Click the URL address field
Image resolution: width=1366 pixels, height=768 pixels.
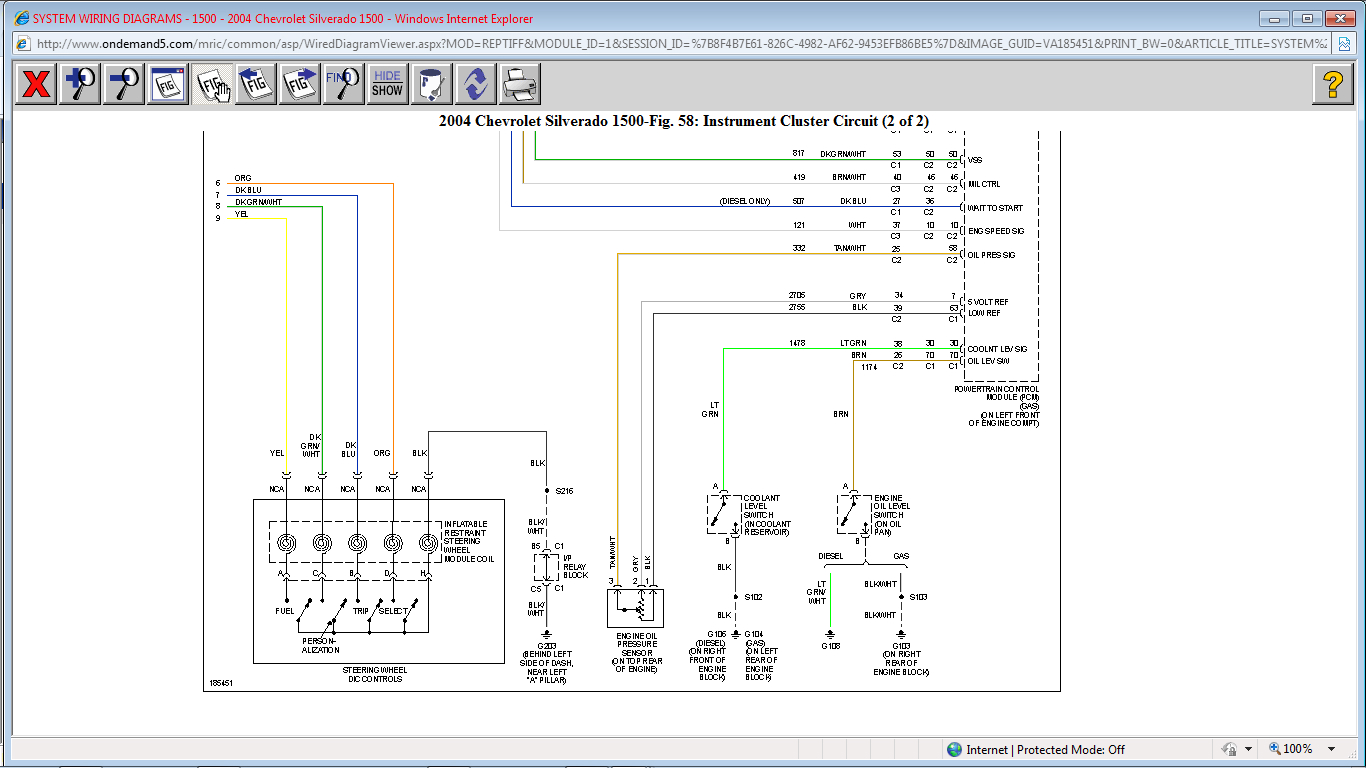(x=680, y=44)
